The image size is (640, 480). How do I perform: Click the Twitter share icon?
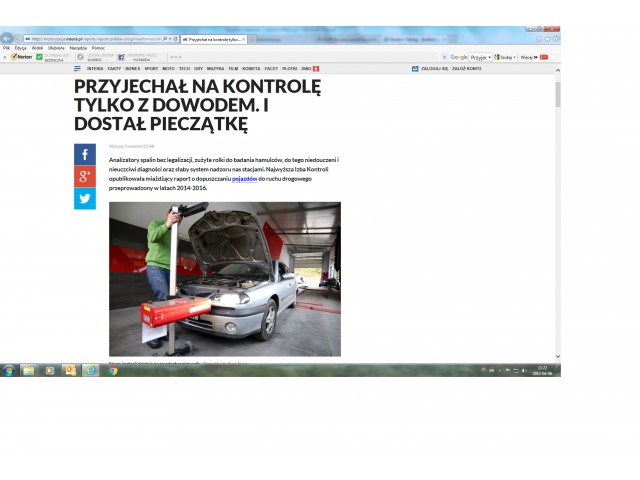[x=84, y=199]
